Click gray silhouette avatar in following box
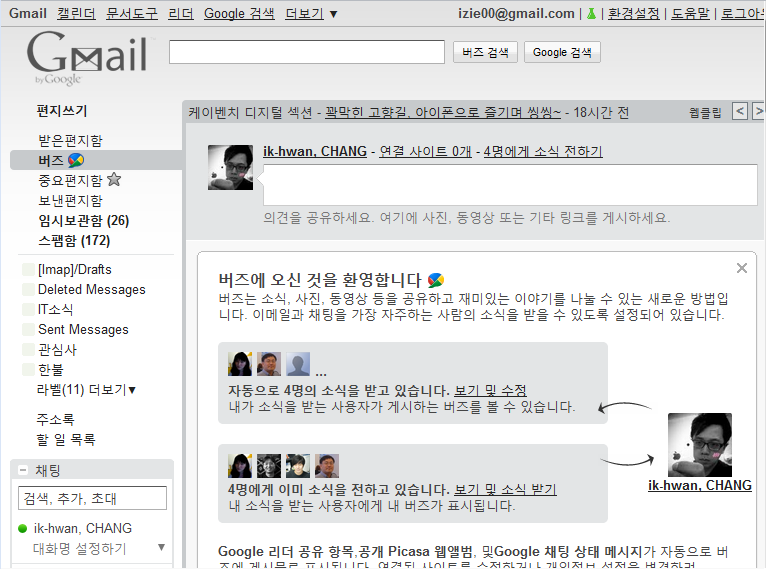This screenshot has width=766, height=569. click(x=298, y=364)
